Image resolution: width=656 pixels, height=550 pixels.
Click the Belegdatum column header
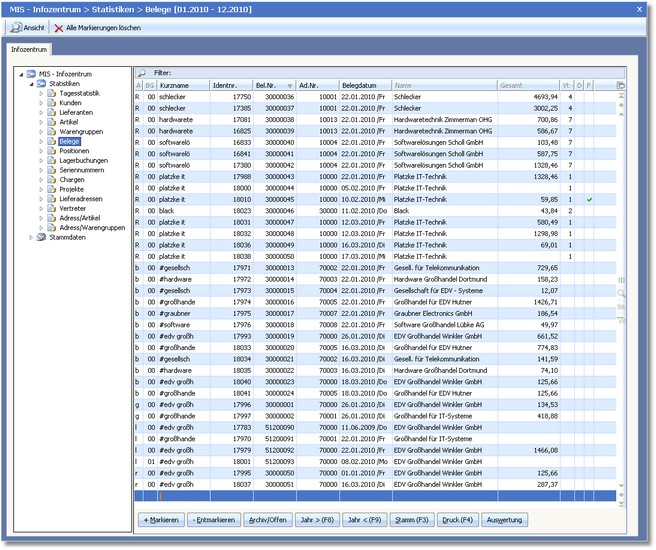365,86
